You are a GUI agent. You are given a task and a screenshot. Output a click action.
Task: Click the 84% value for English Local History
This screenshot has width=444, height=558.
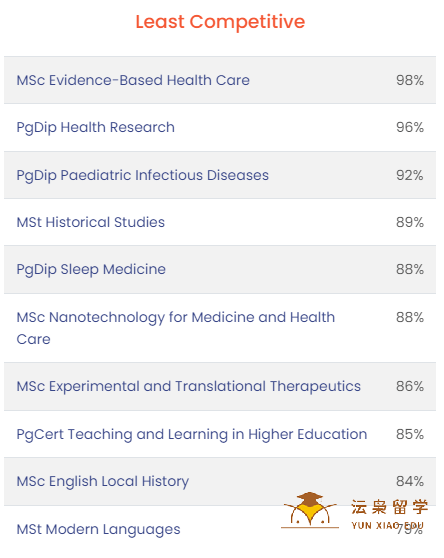410,481
